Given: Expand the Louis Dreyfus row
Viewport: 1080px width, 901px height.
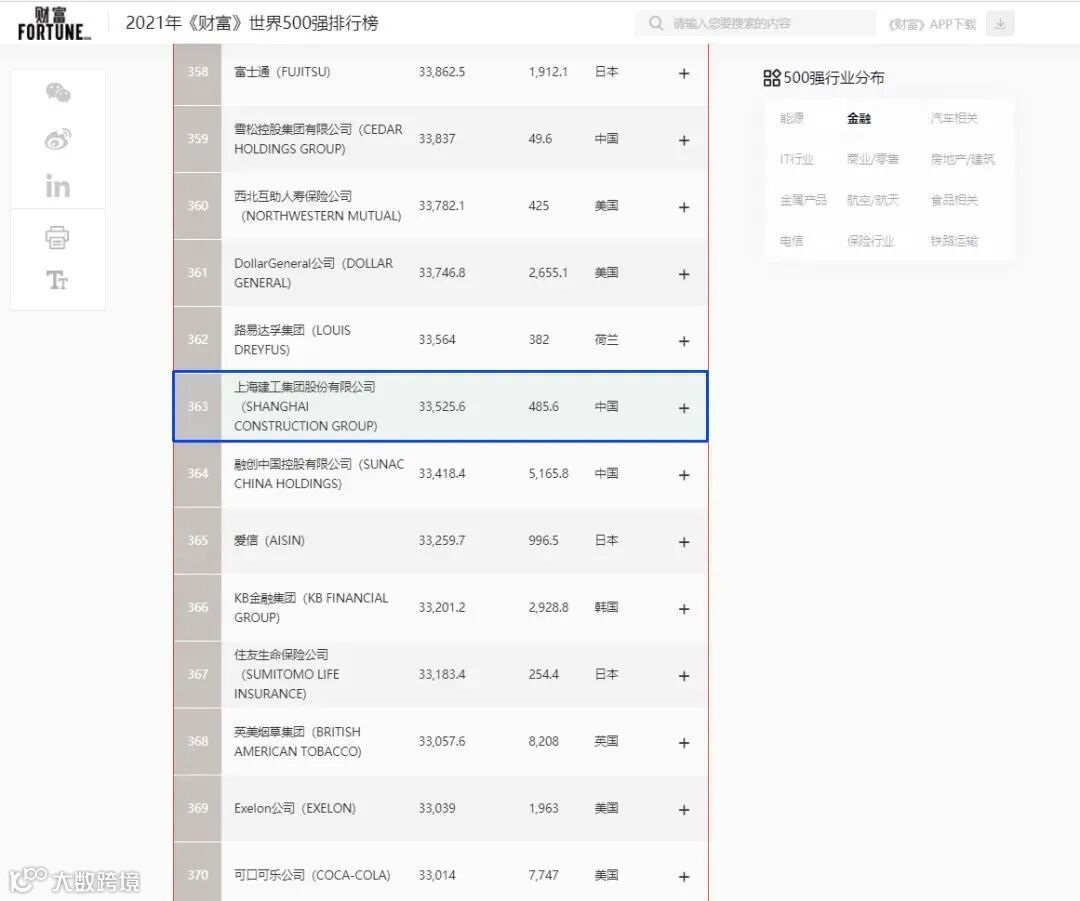Looking at the screenshot, I should (684, 341).
